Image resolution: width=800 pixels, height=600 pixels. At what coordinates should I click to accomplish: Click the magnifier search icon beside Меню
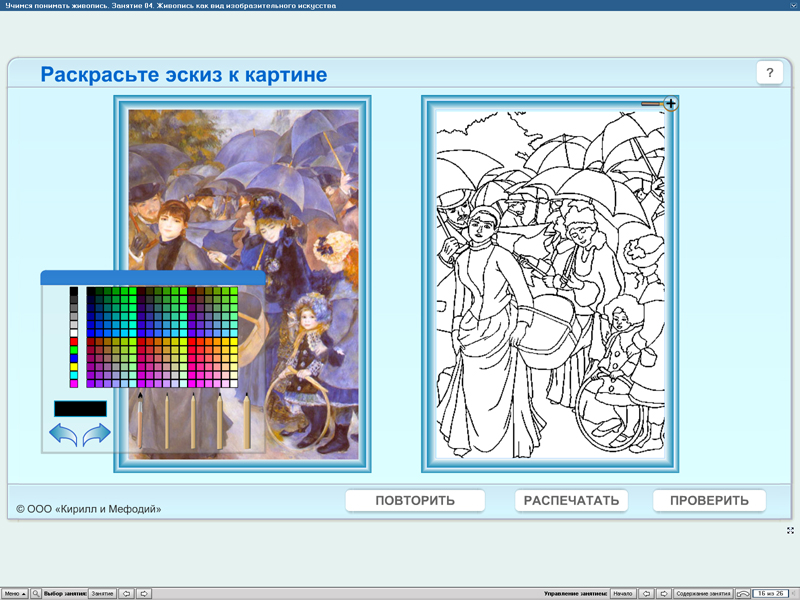35,593
